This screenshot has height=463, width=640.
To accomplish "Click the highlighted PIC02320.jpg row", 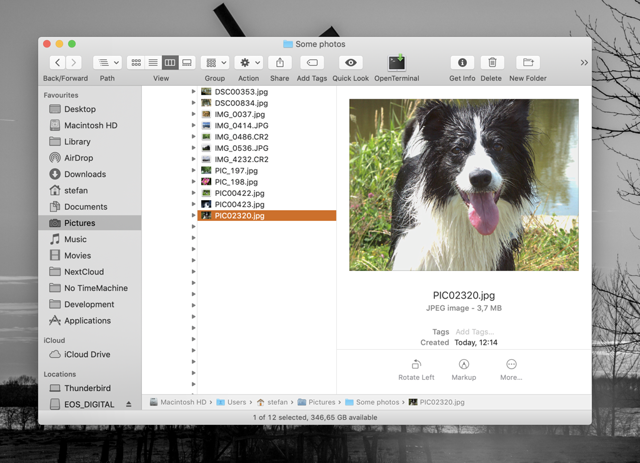I will [267, 216].
